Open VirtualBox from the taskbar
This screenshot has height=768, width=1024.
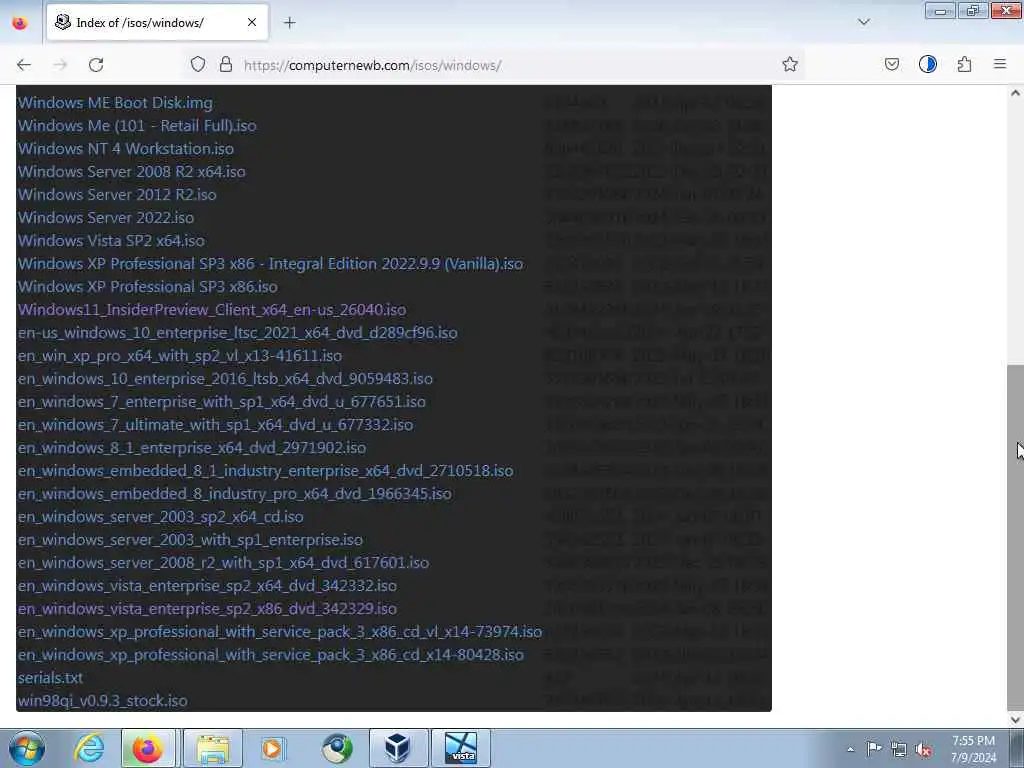(398, 748)
